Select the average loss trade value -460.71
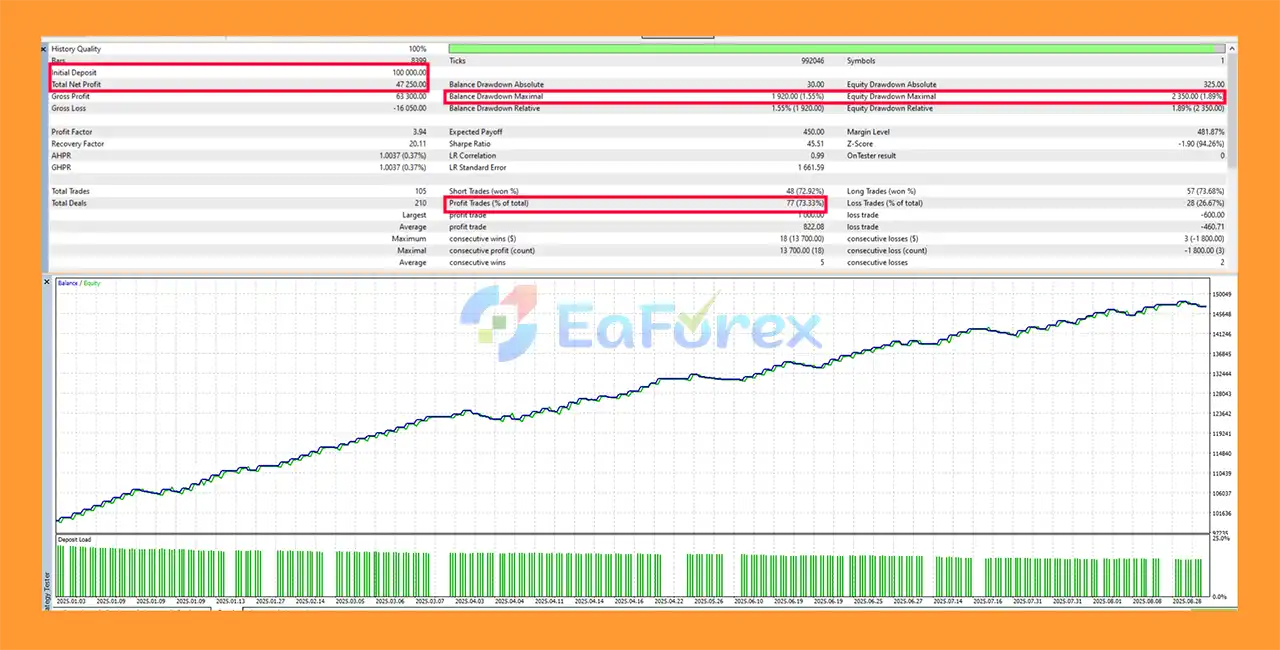The image size is (1280, 650). 1212,227
